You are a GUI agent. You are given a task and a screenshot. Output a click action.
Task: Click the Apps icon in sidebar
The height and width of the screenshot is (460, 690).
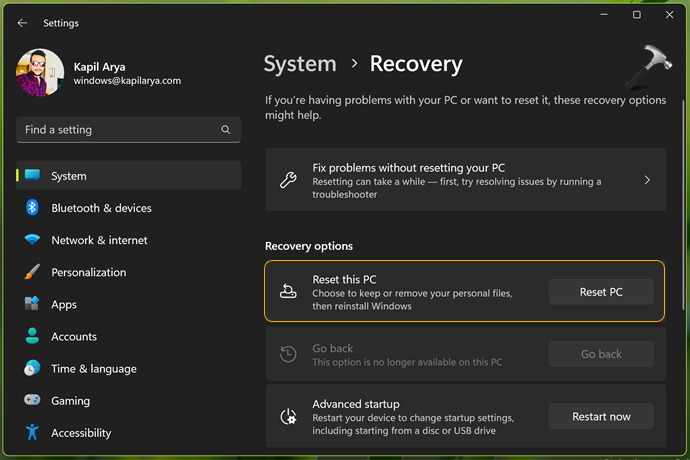32,304
